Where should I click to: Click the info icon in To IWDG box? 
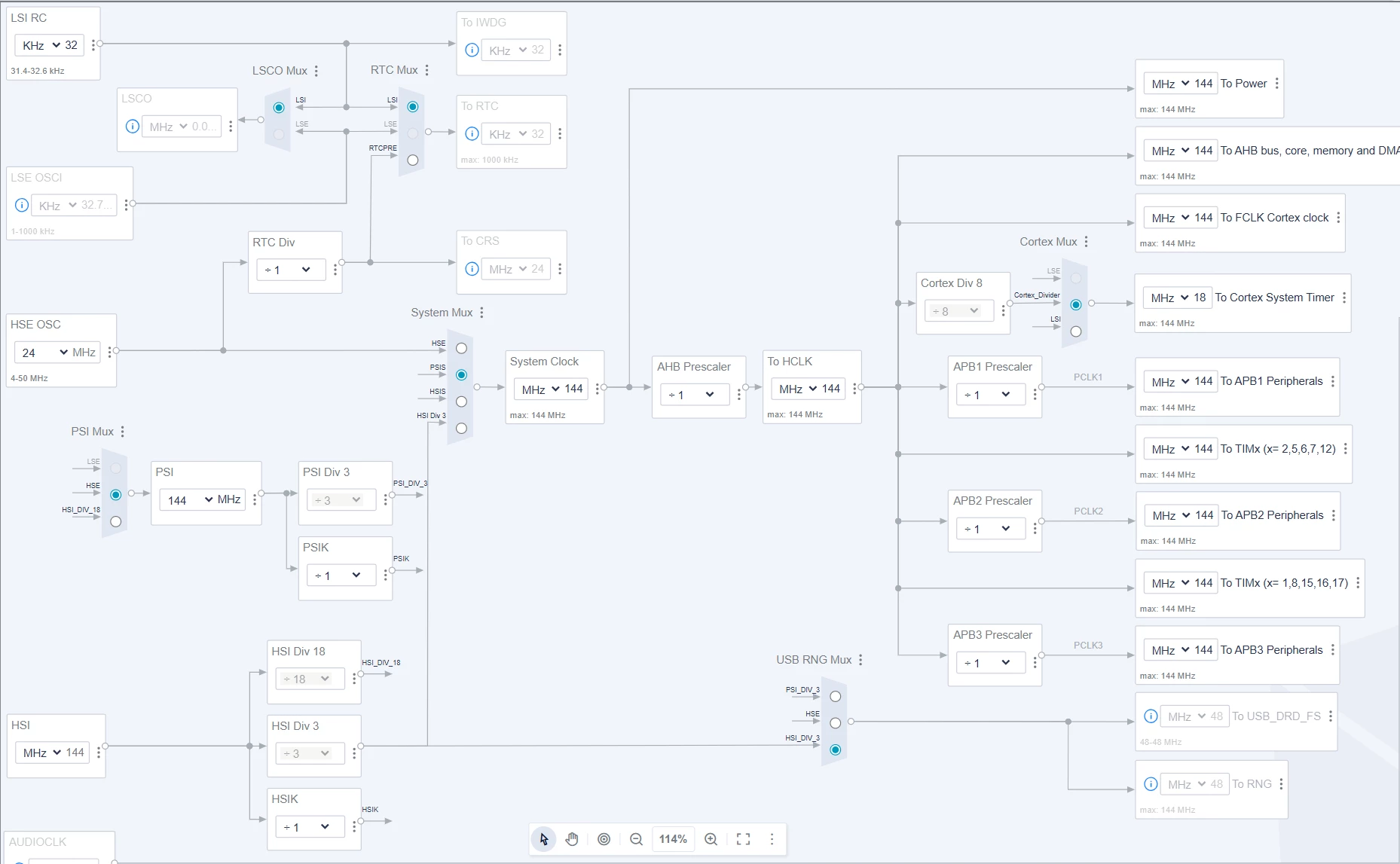tap(472, 50)
